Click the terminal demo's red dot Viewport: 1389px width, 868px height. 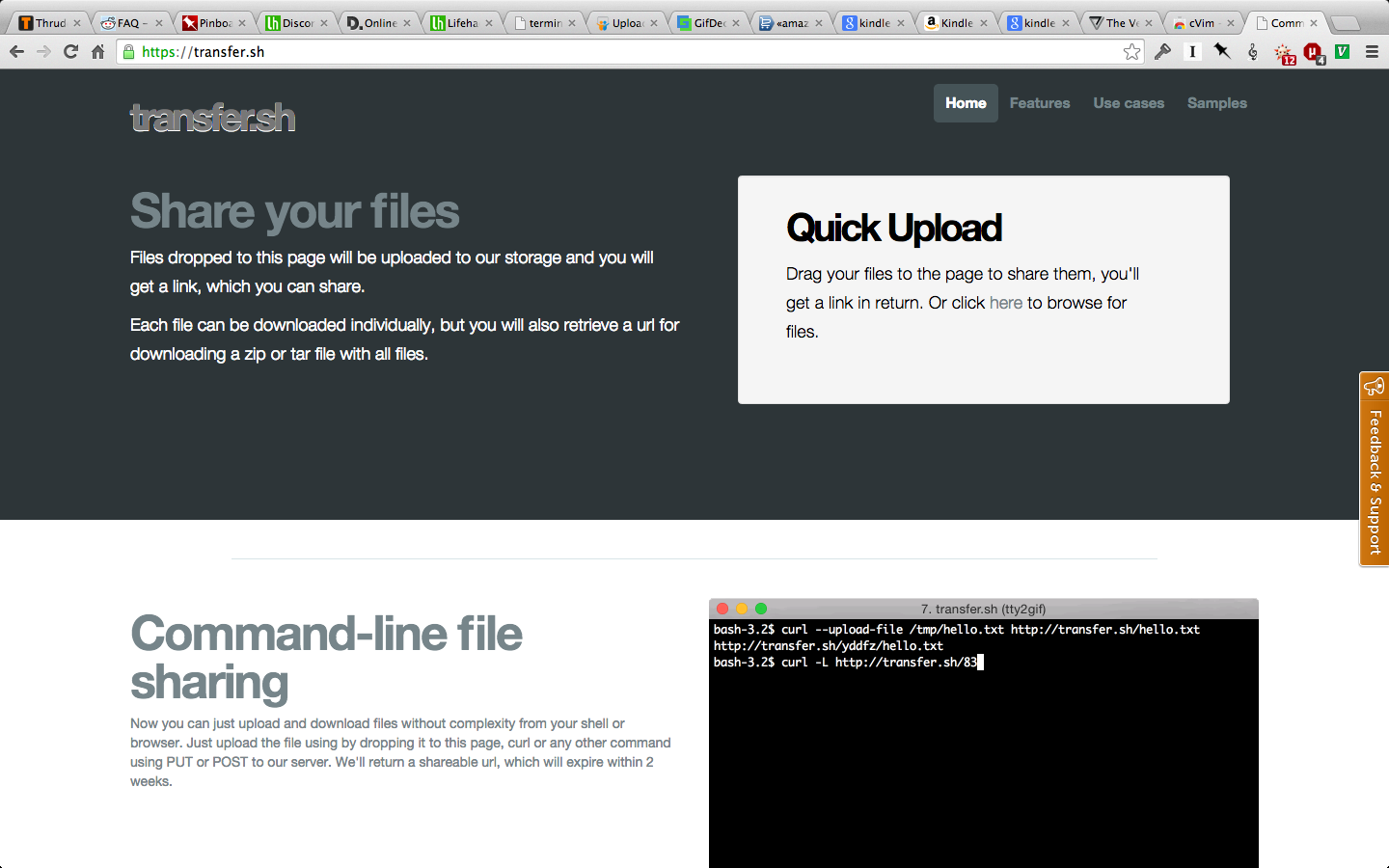tap(722, 609)
